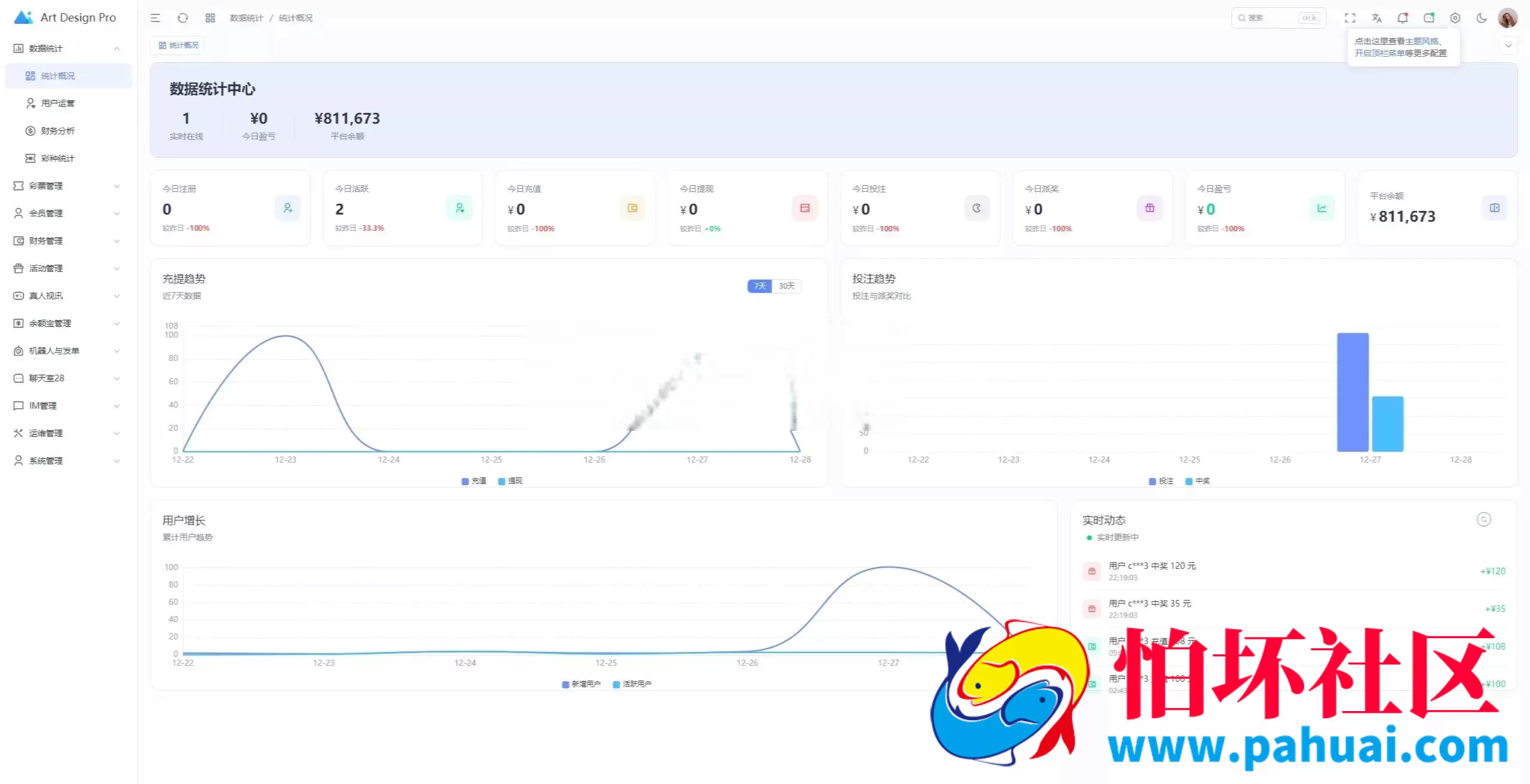Click the 今日充值 wallet icon
The image size is (1530, 784).
(x=632, y=208)
